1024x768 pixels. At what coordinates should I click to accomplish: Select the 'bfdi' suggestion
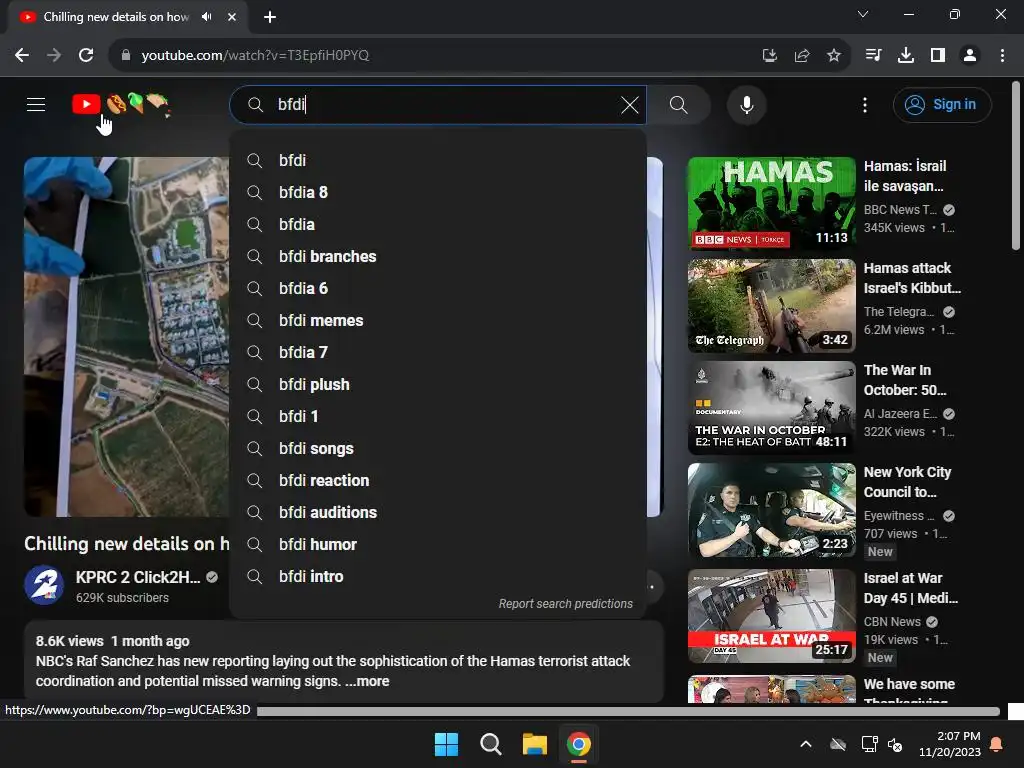pyautogui.click(x=438, y=161)
